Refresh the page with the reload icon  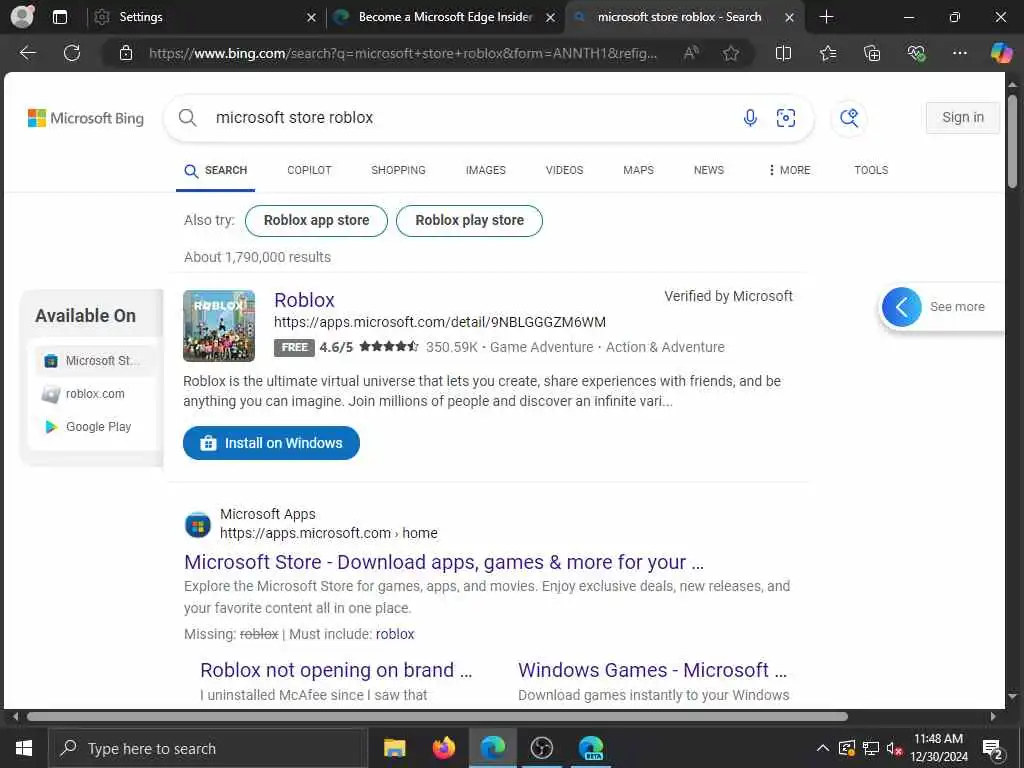coord(72,53)
